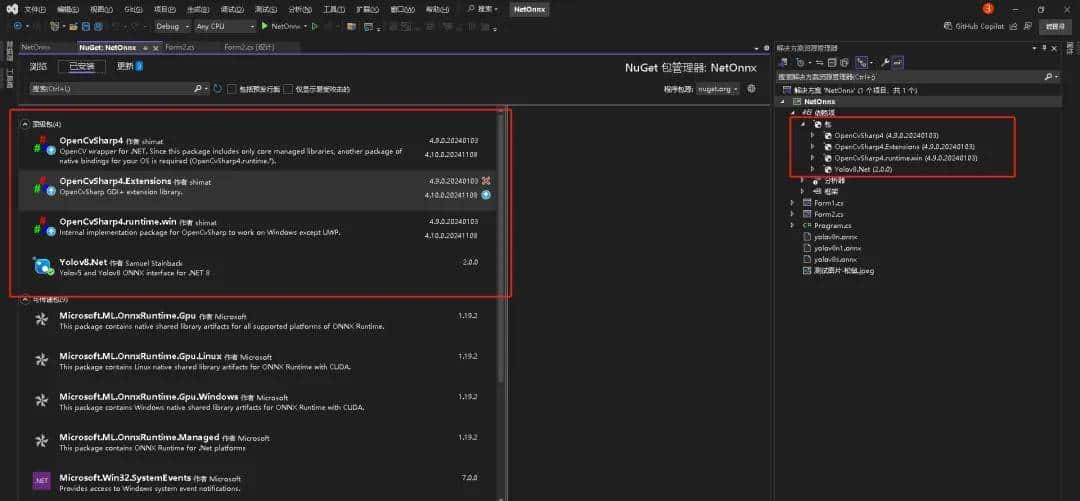Select the OpenCvSharp4.runtime.win package entry

coord(257,229)
